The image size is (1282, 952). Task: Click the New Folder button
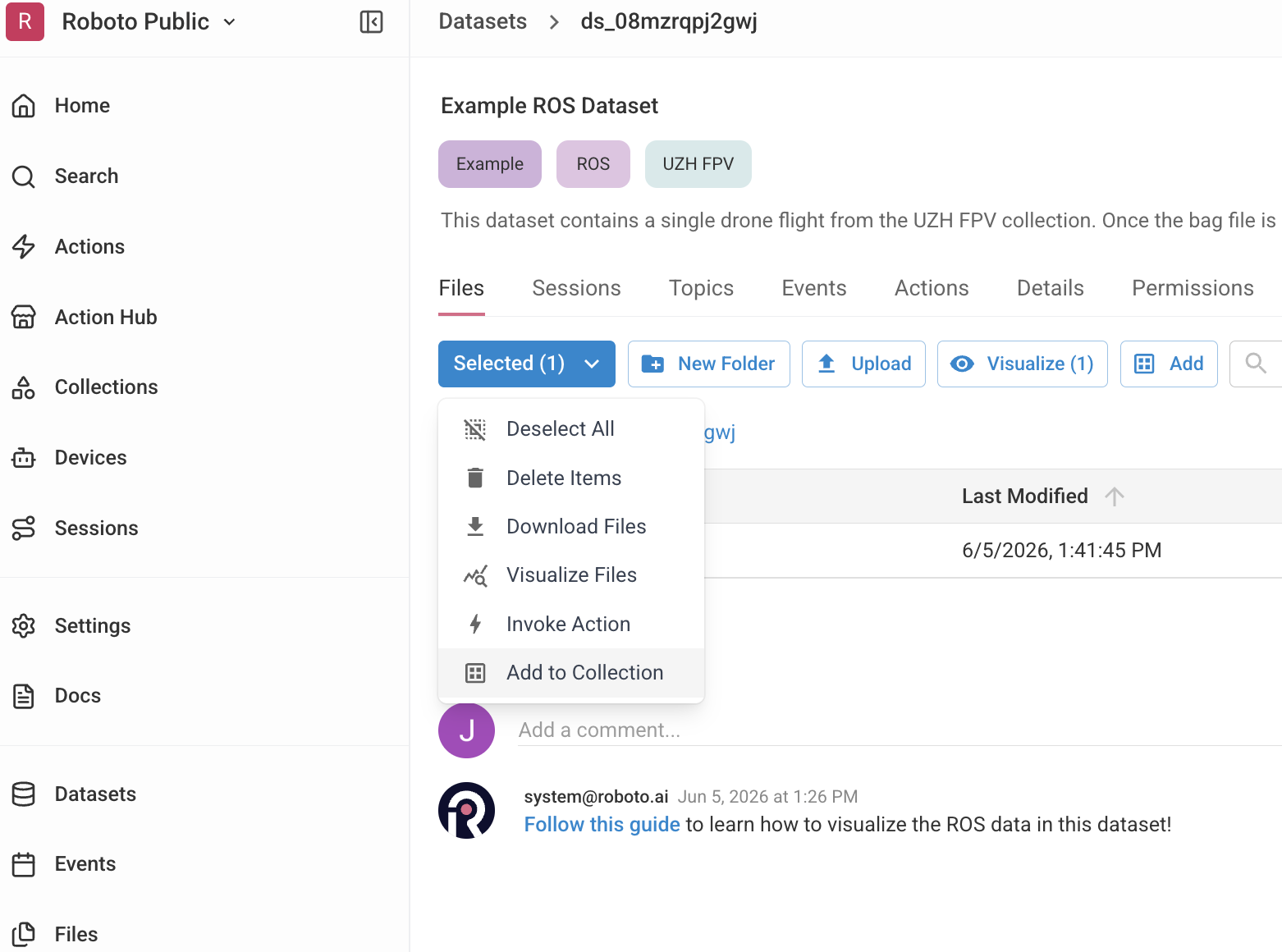pos(709,364)
